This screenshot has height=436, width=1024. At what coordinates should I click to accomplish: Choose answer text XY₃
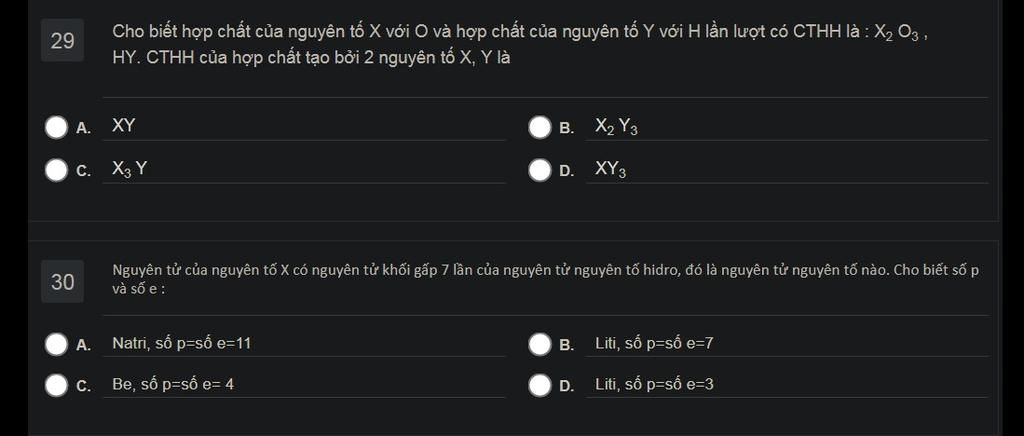click(611, 170)
